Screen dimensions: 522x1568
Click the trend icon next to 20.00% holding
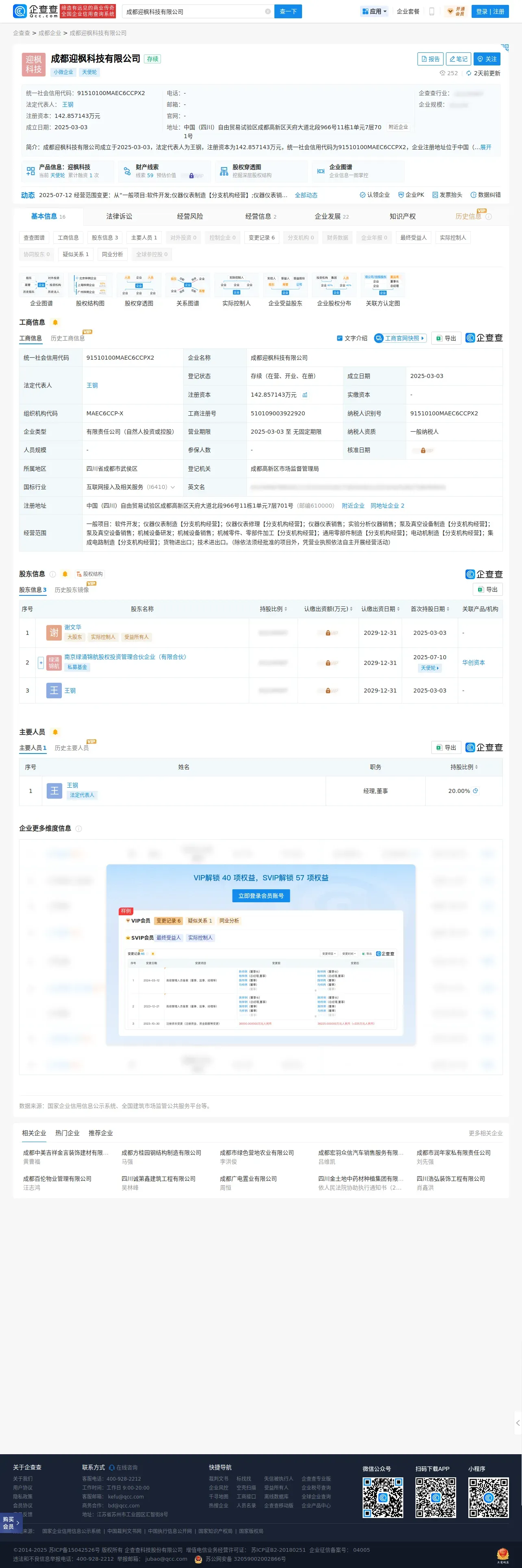point(476,791)
